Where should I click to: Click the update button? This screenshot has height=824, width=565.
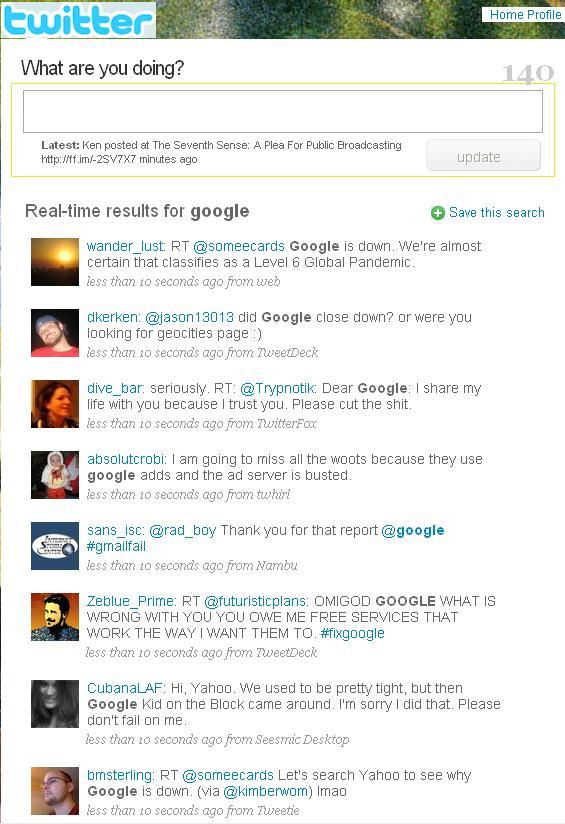tap(483, 155)
